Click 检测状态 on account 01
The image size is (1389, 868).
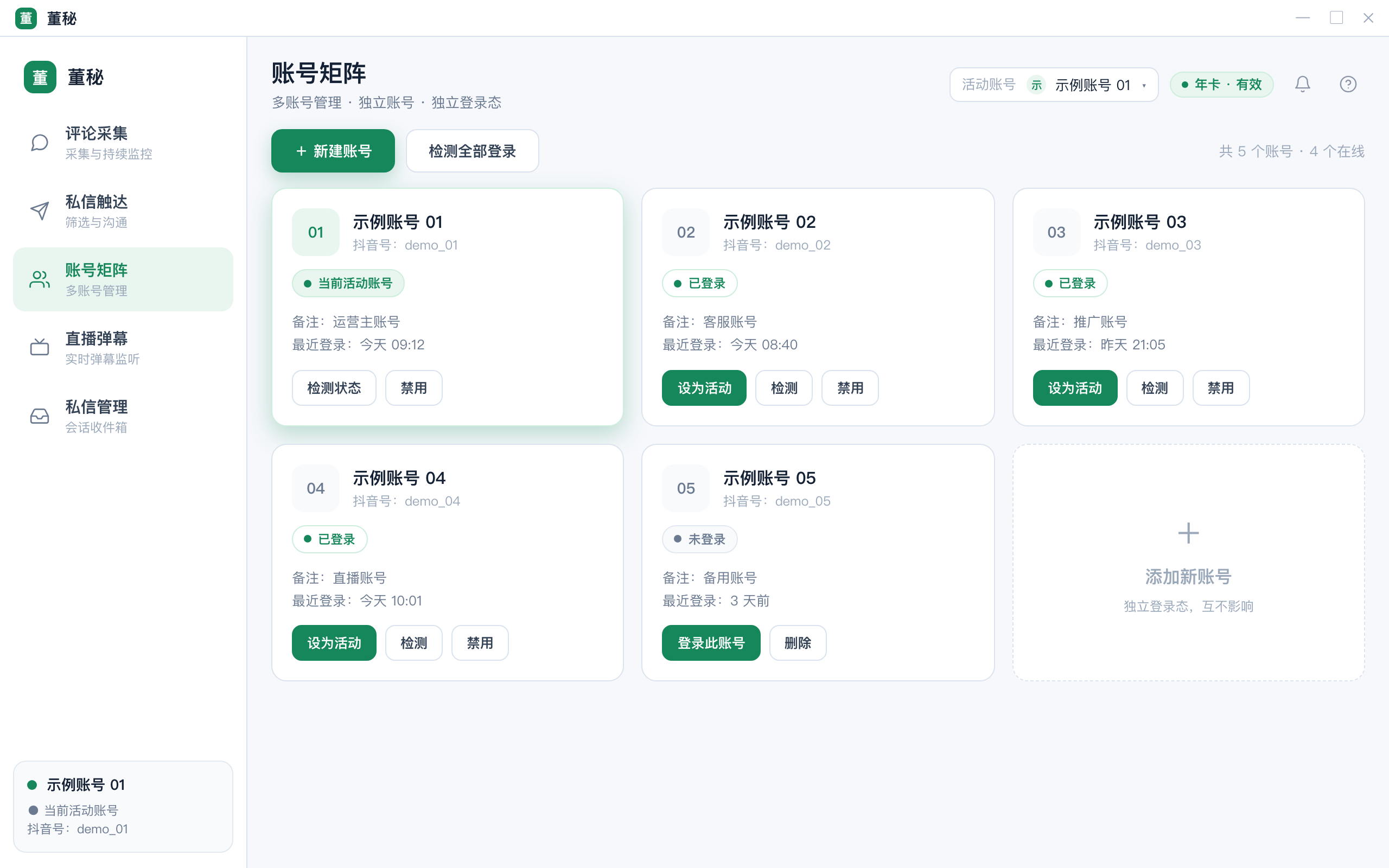pos(334,388)
